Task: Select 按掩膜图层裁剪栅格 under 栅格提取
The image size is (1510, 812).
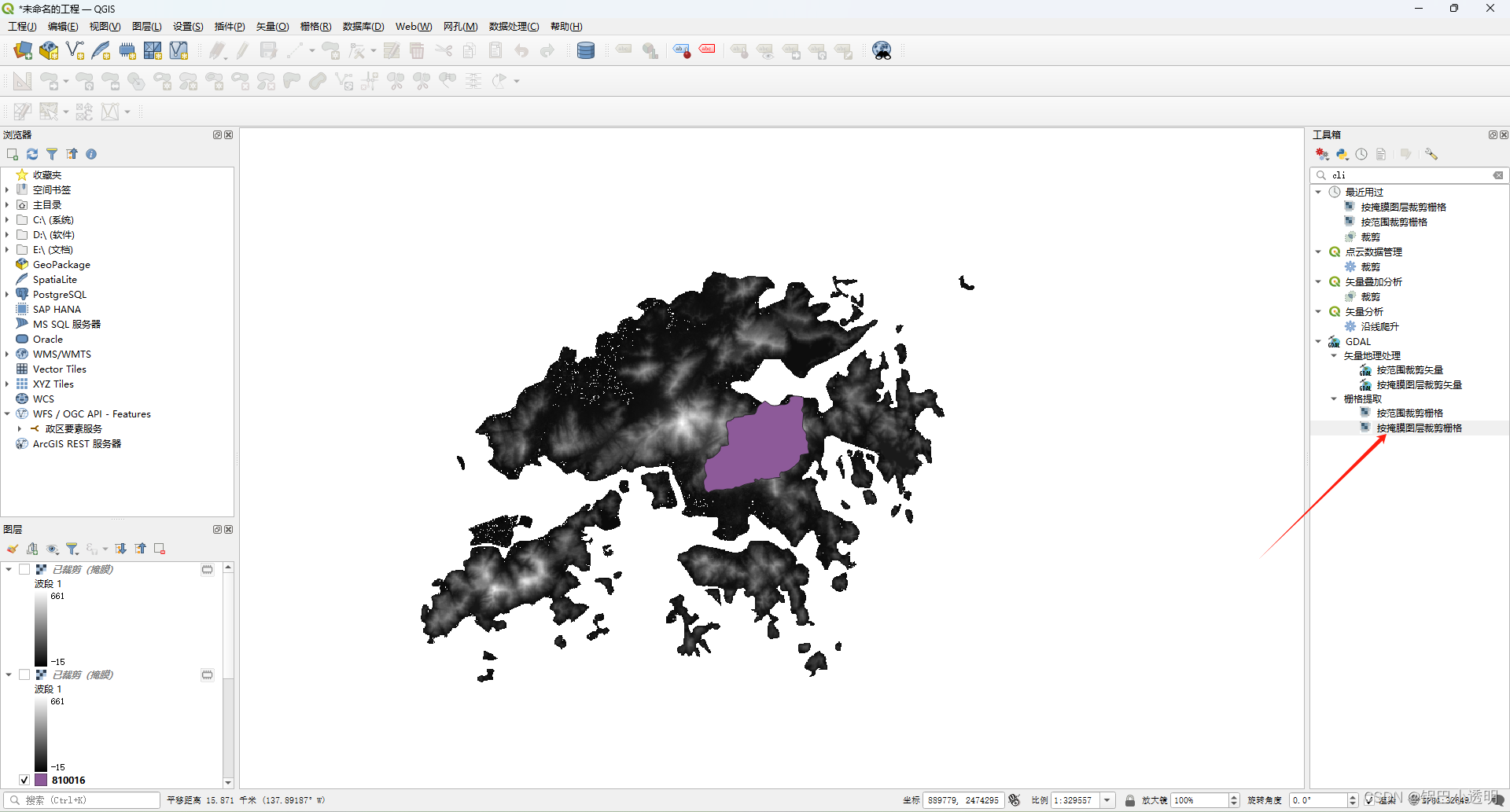Action: coord(1419,428)
